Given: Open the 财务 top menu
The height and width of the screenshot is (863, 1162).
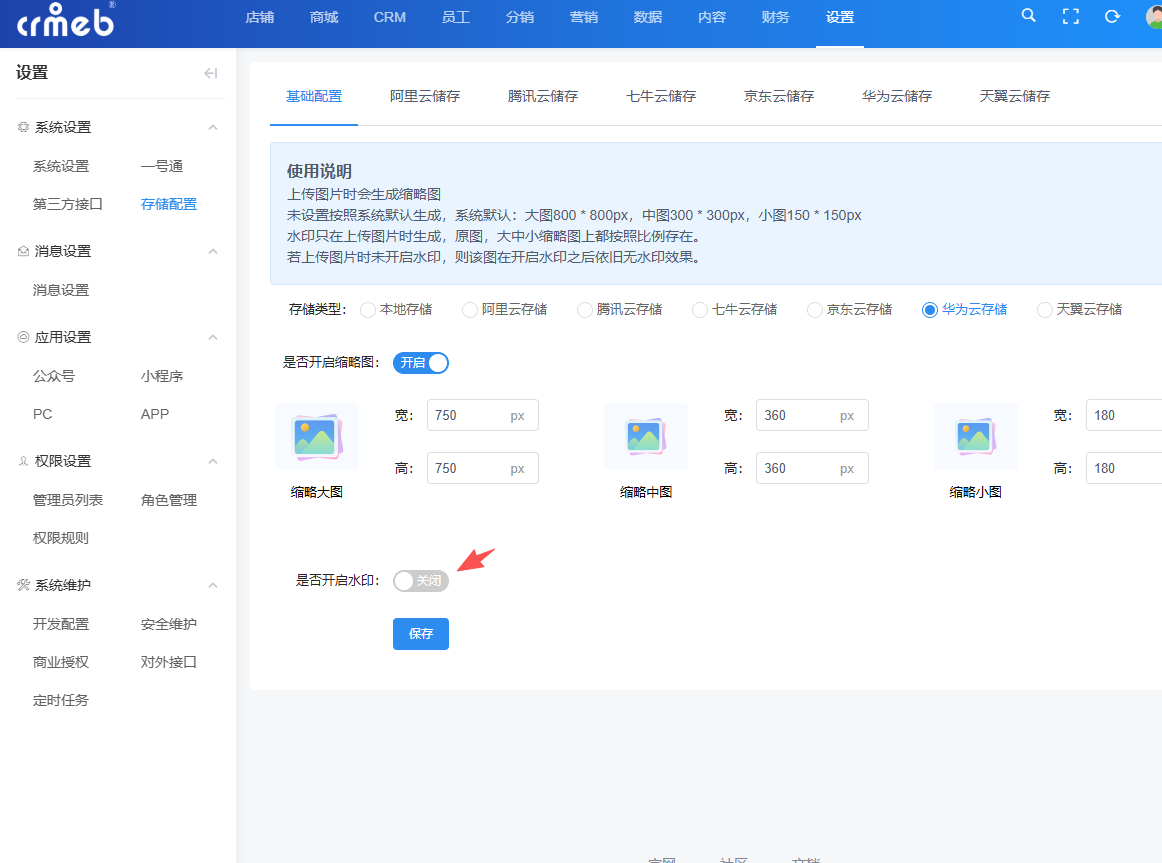Looking at the screenshot, I should tap(775, 17).
